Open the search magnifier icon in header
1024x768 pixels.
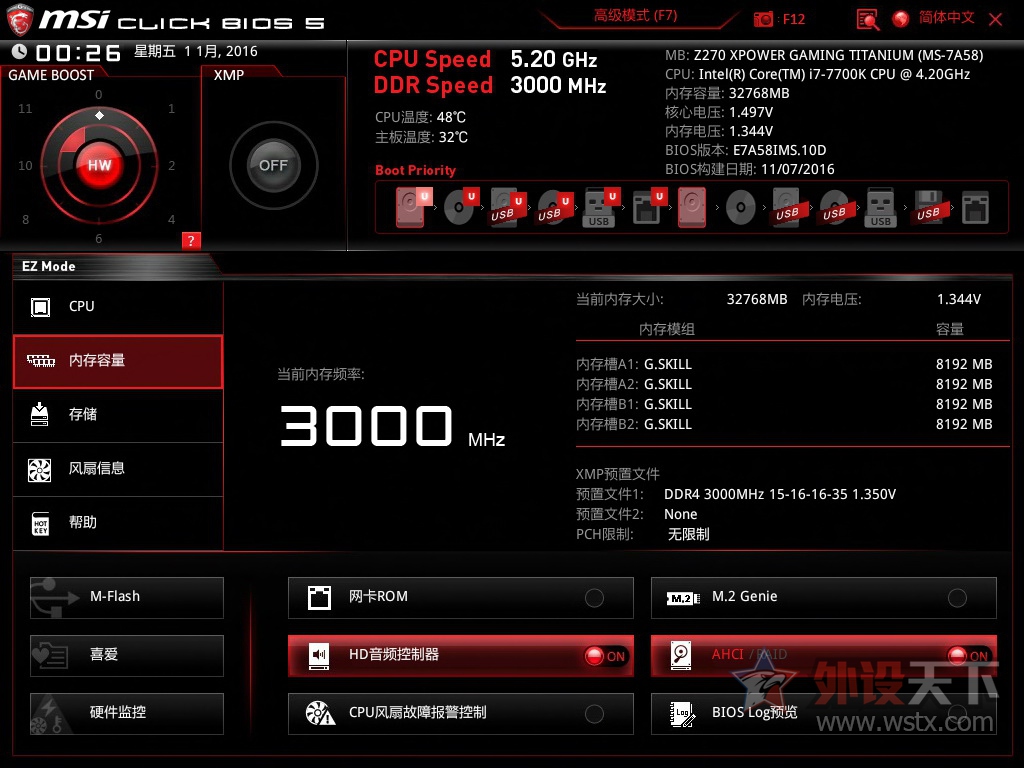point(867,20)
